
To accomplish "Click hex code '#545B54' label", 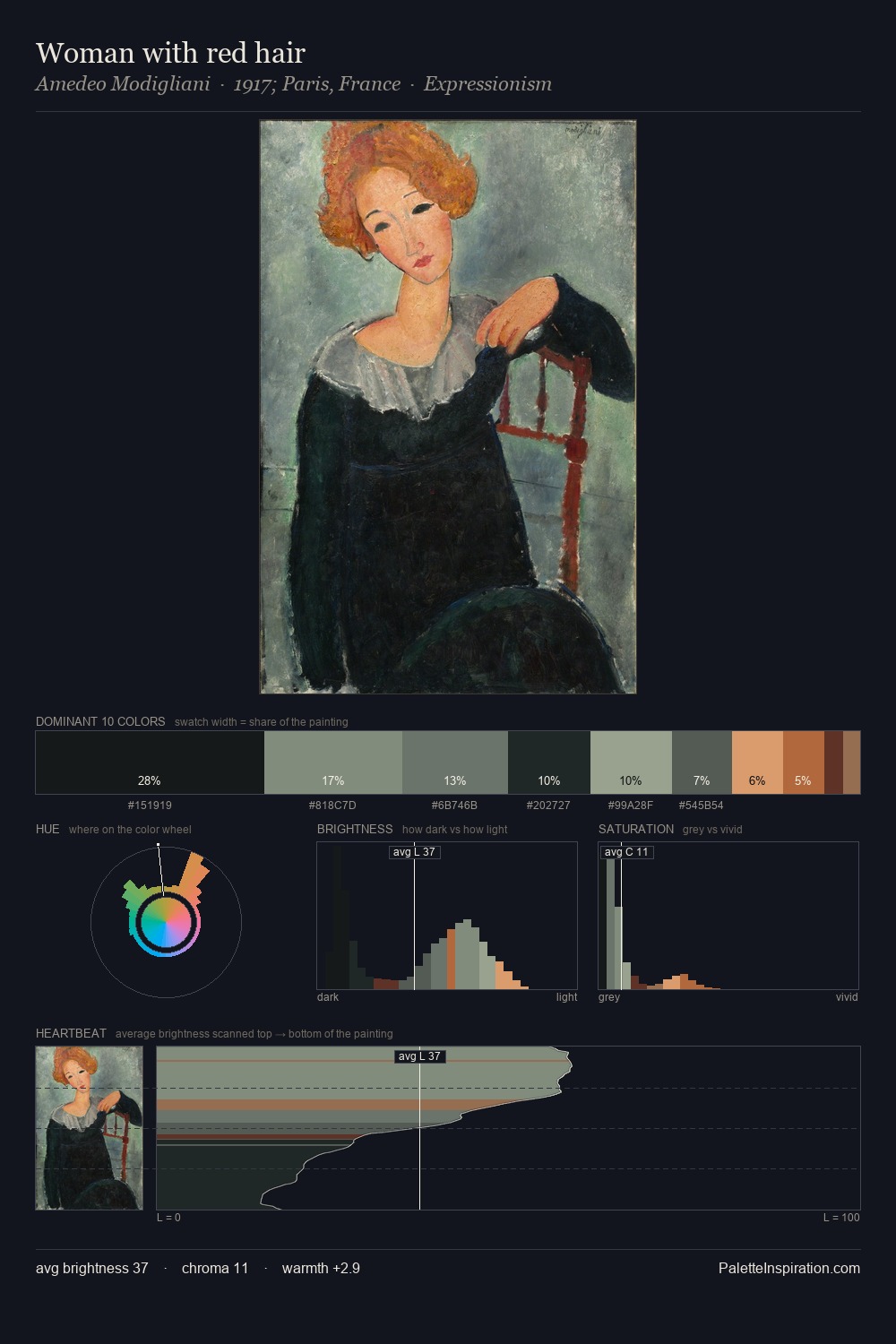I will (701, 806).
